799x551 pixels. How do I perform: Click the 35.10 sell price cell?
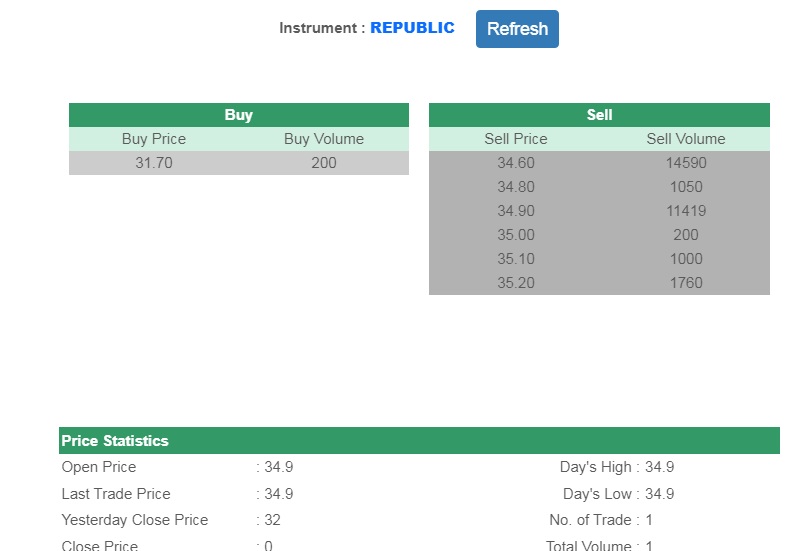click(x=516, y=259)
